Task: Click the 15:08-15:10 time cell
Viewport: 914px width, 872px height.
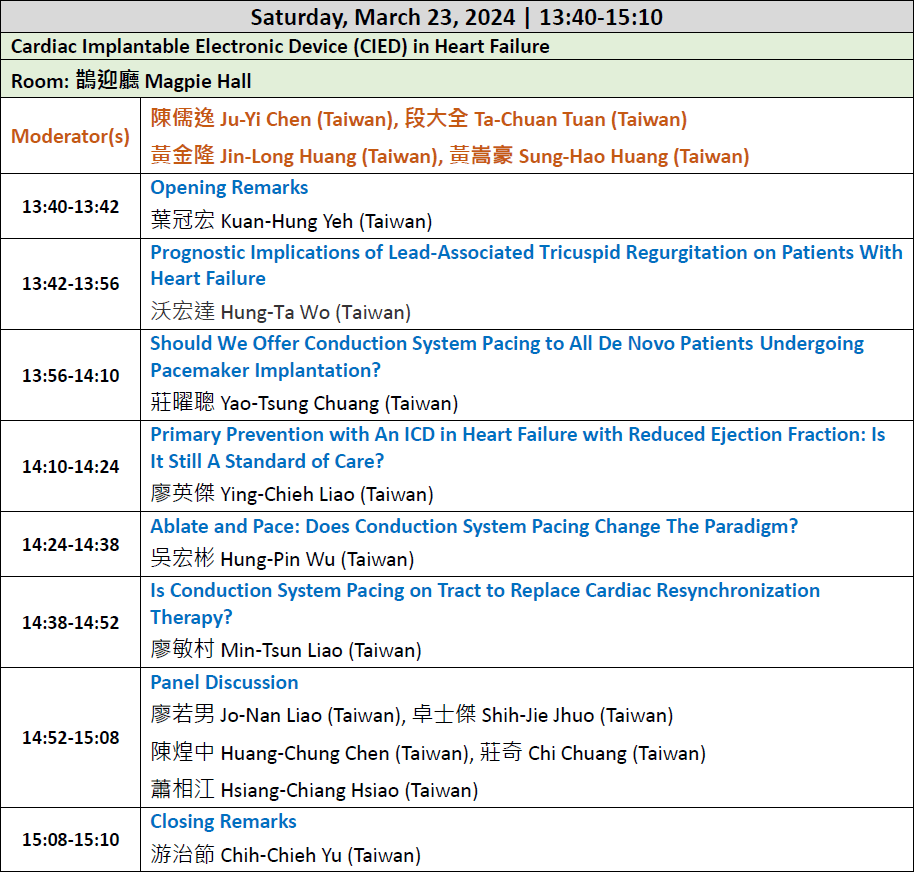Action: [x=71, y=839]
